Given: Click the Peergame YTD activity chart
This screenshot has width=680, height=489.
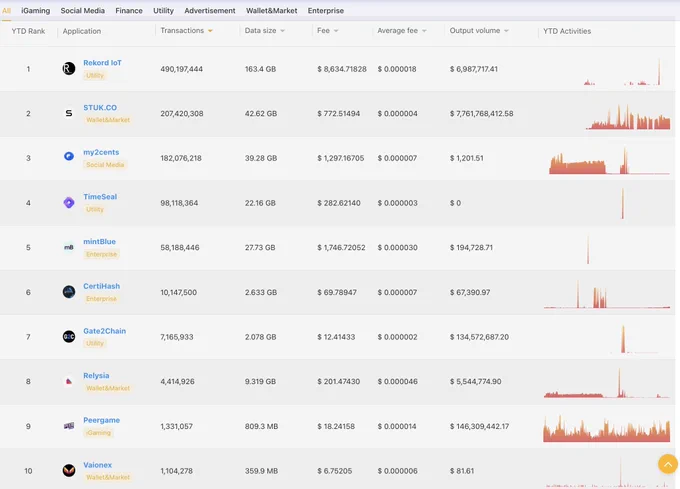Looking at the screenshot, I should tap(607, 428).
